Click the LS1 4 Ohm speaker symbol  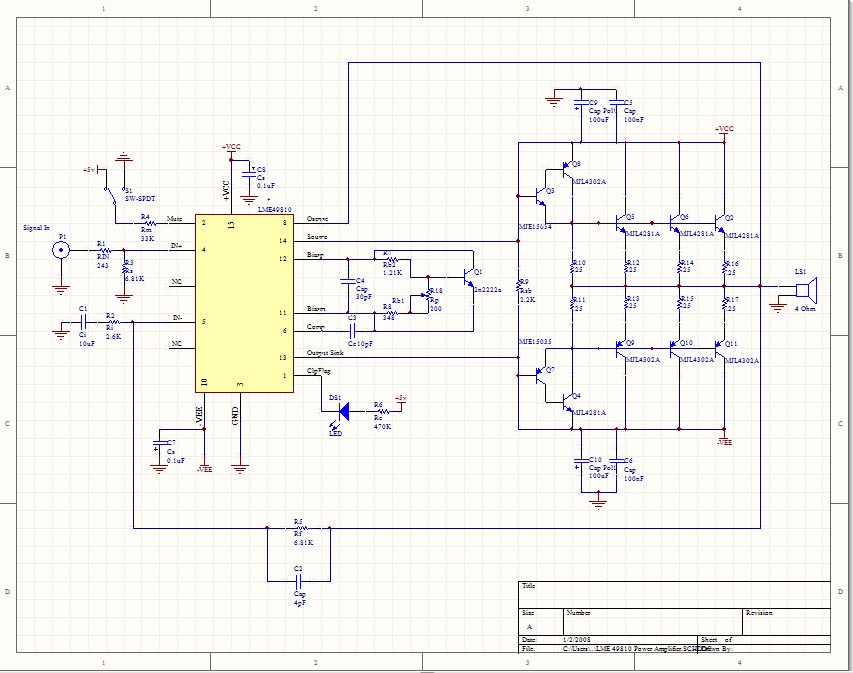tap(806, 289)
